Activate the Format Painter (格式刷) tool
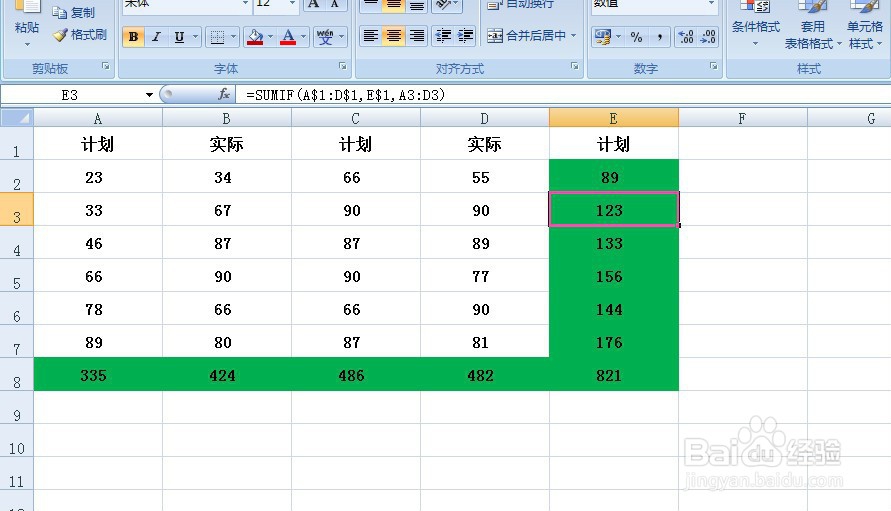The image size is (891, 511). point(80,35)
